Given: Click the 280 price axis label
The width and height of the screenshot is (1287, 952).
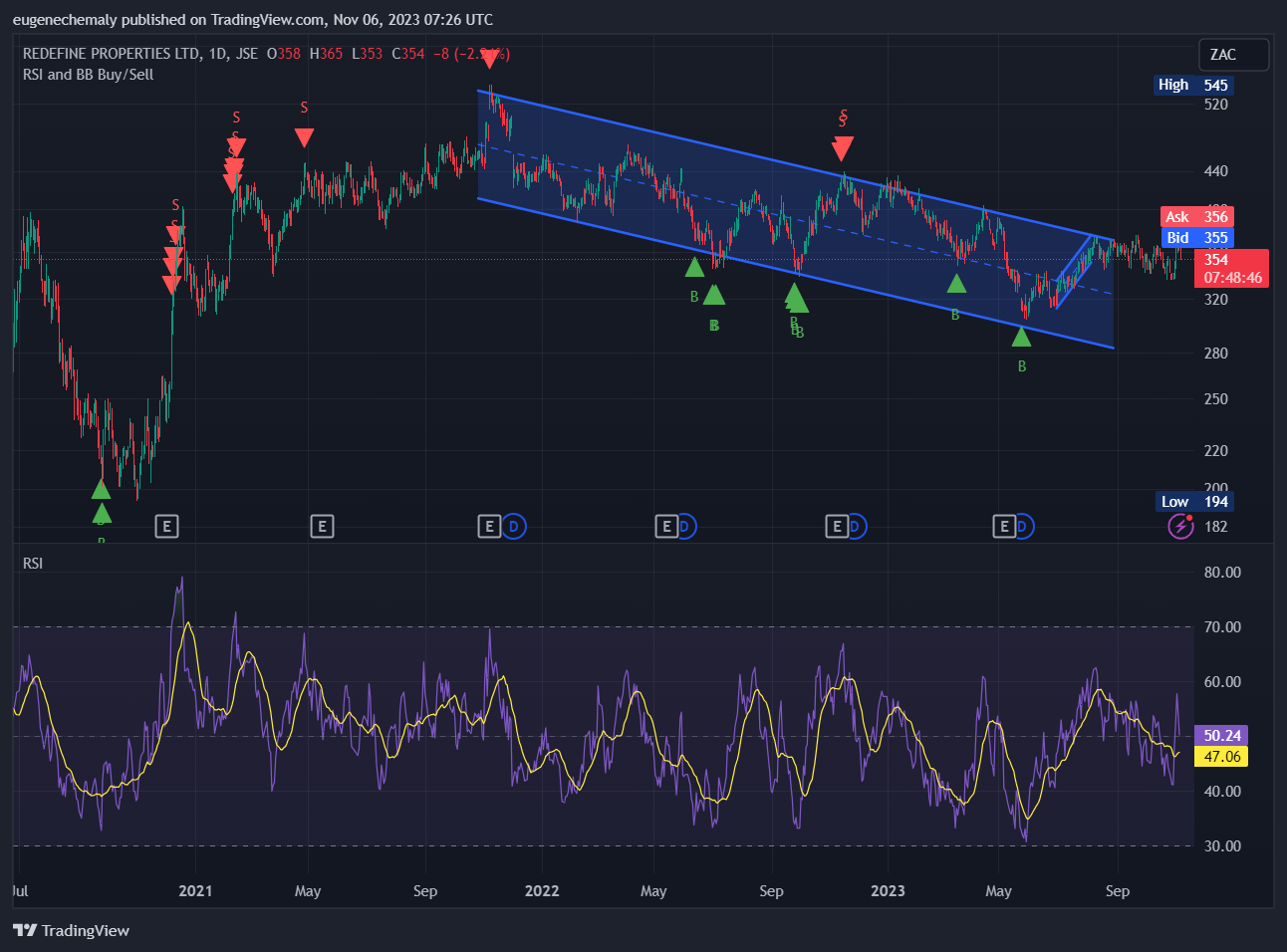Looking at the screenshot, I should (1215, 354).
